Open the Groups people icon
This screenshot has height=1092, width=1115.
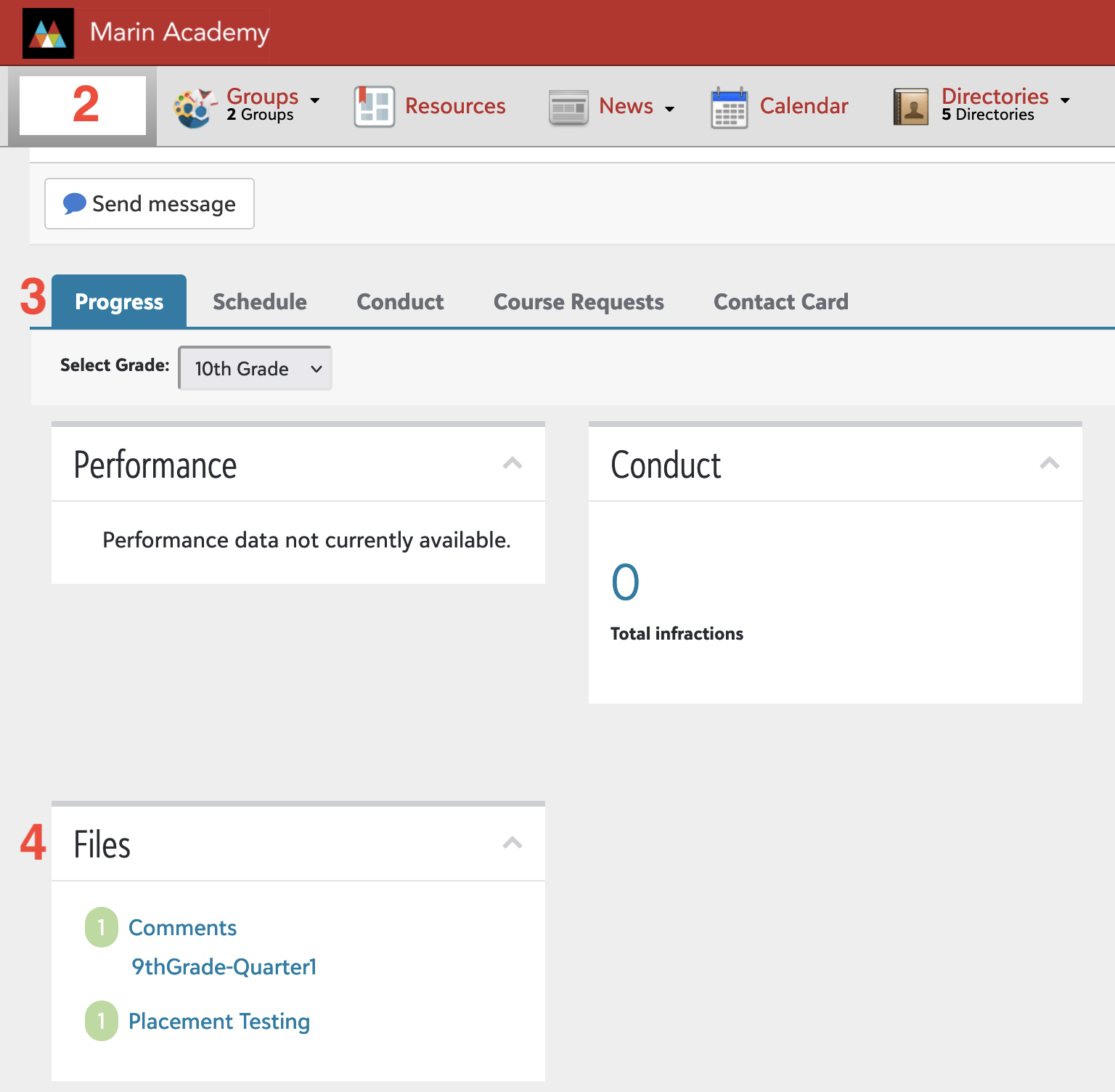[195, 107]
